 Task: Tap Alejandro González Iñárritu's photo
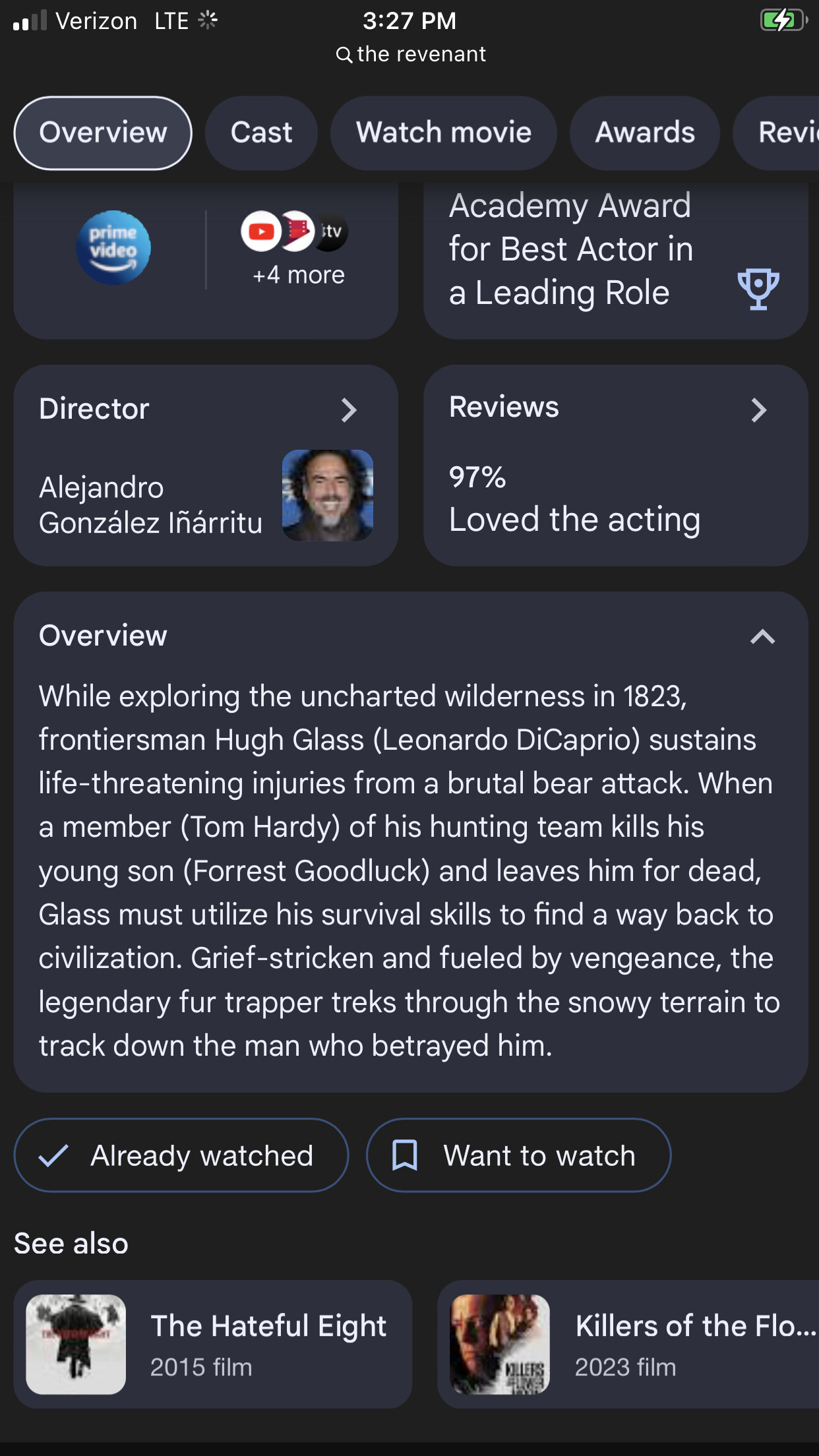click(x=328, y=495)
